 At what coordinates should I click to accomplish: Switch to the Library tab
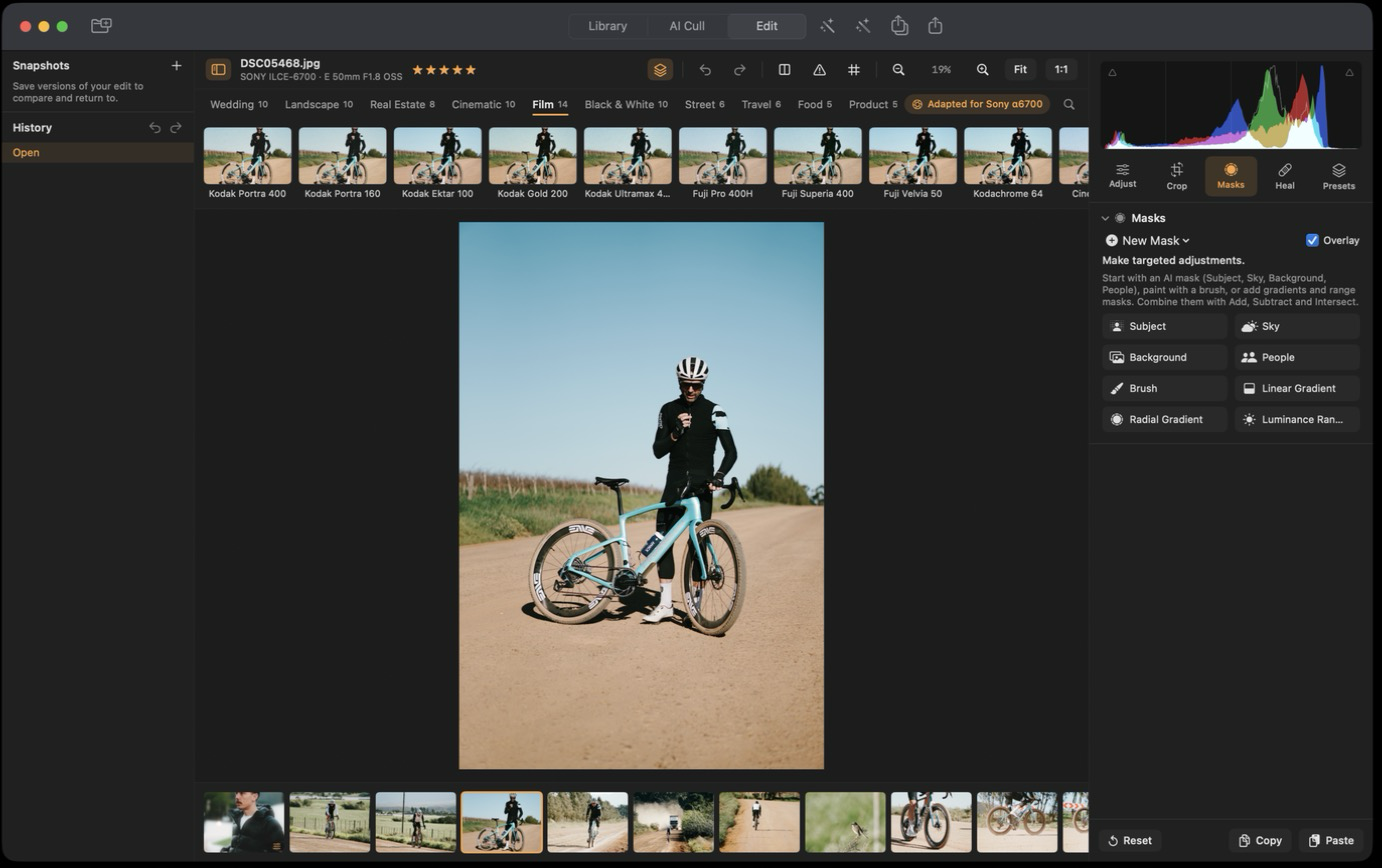(608, 26)
